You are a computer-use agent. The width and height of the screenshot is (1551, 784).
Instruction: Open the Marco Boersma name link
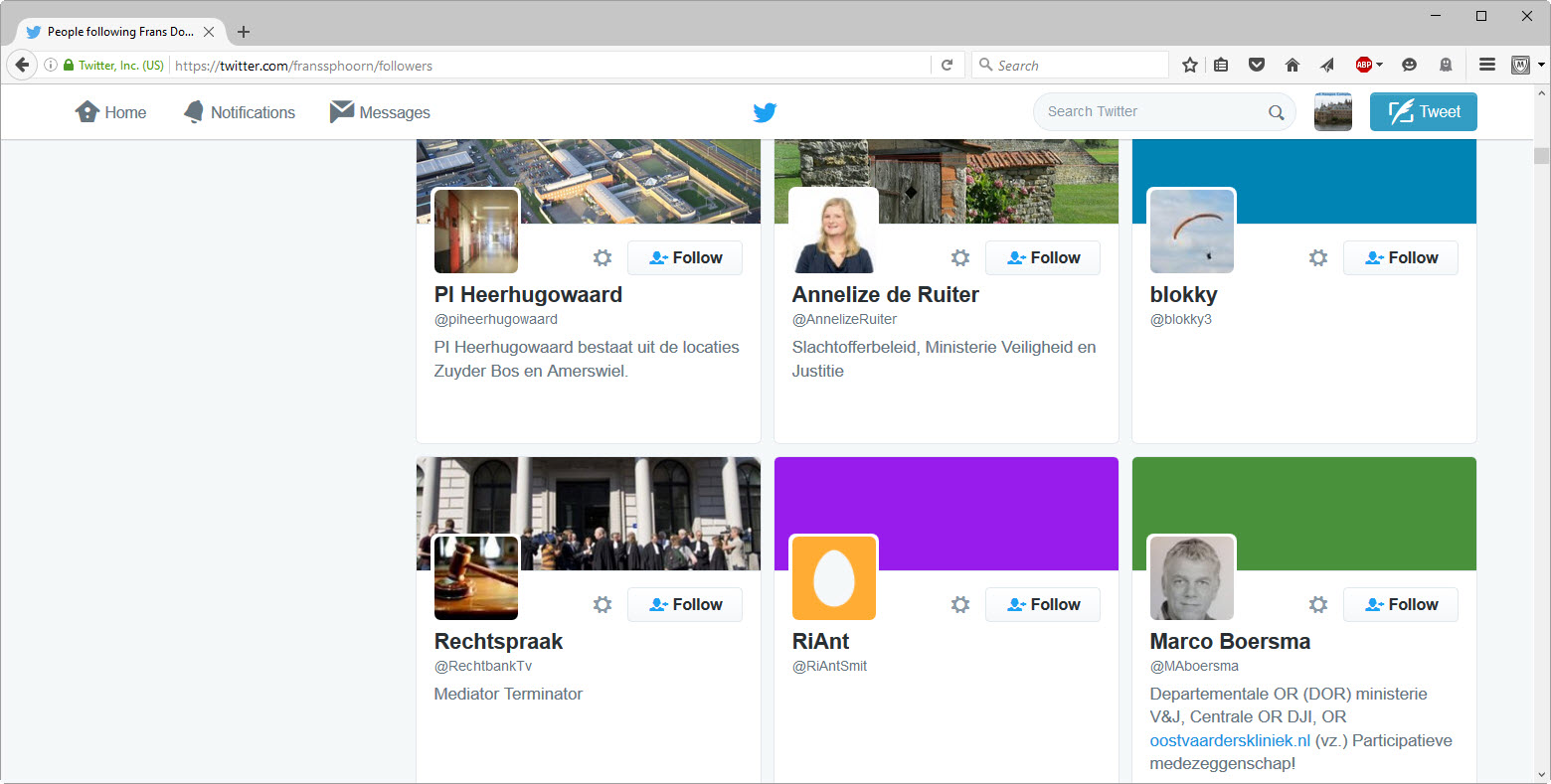(x=1230, y=642)
